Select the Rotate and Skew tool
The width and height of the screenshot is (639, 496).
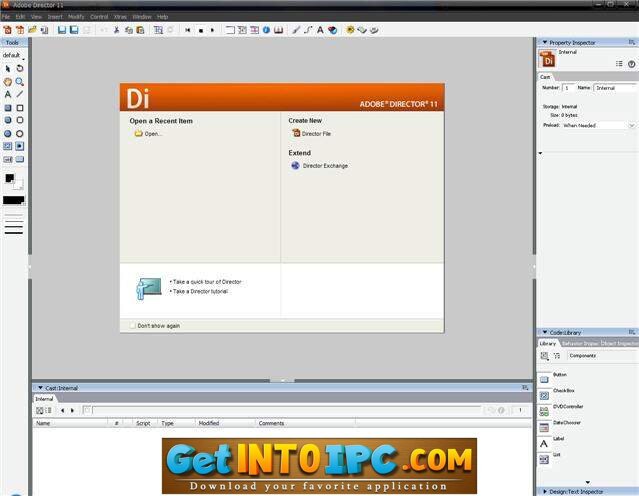coord(20,68)
